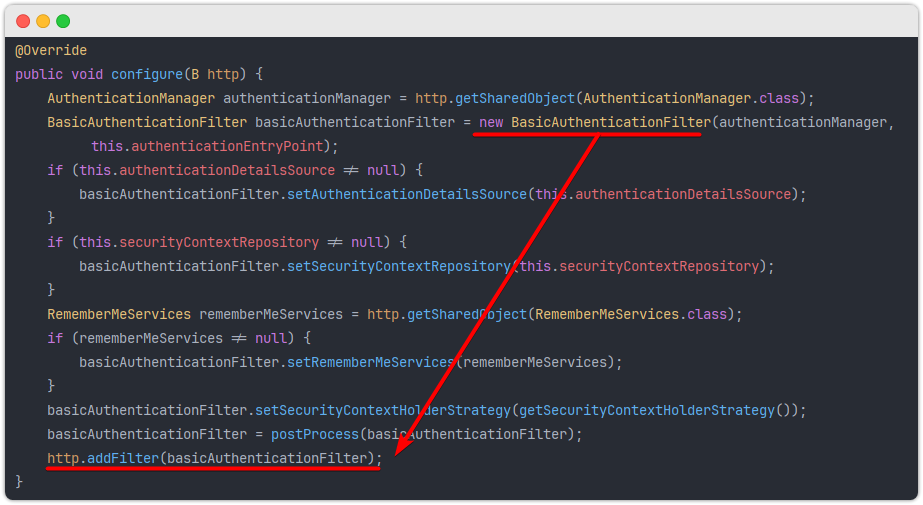Click getSharedObject on the AuthenticationManager line
Viewport: 923px width, 505px height.
[515, 98]
